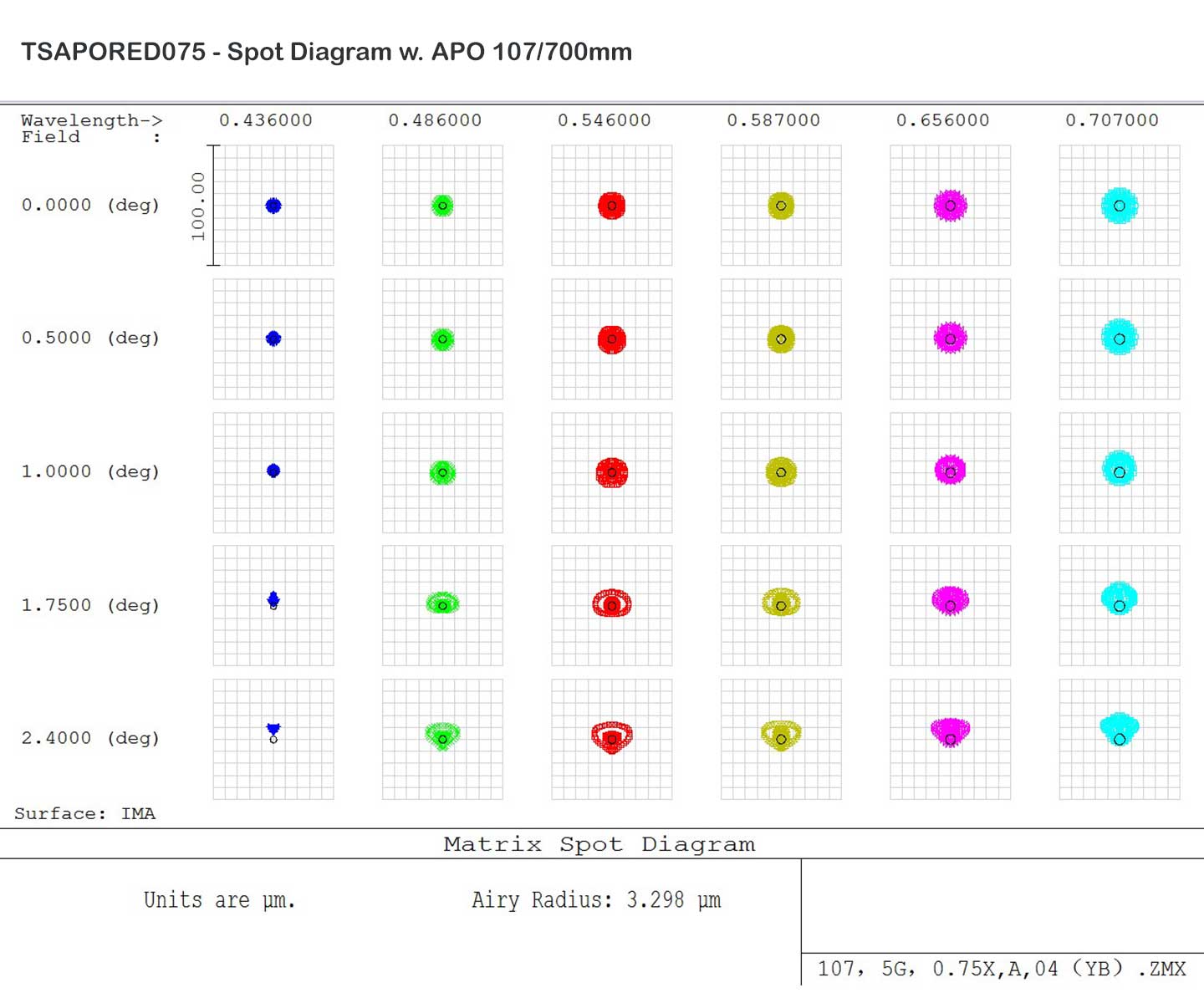Select the red on-axis spot diagram

[x=611, y=205]
